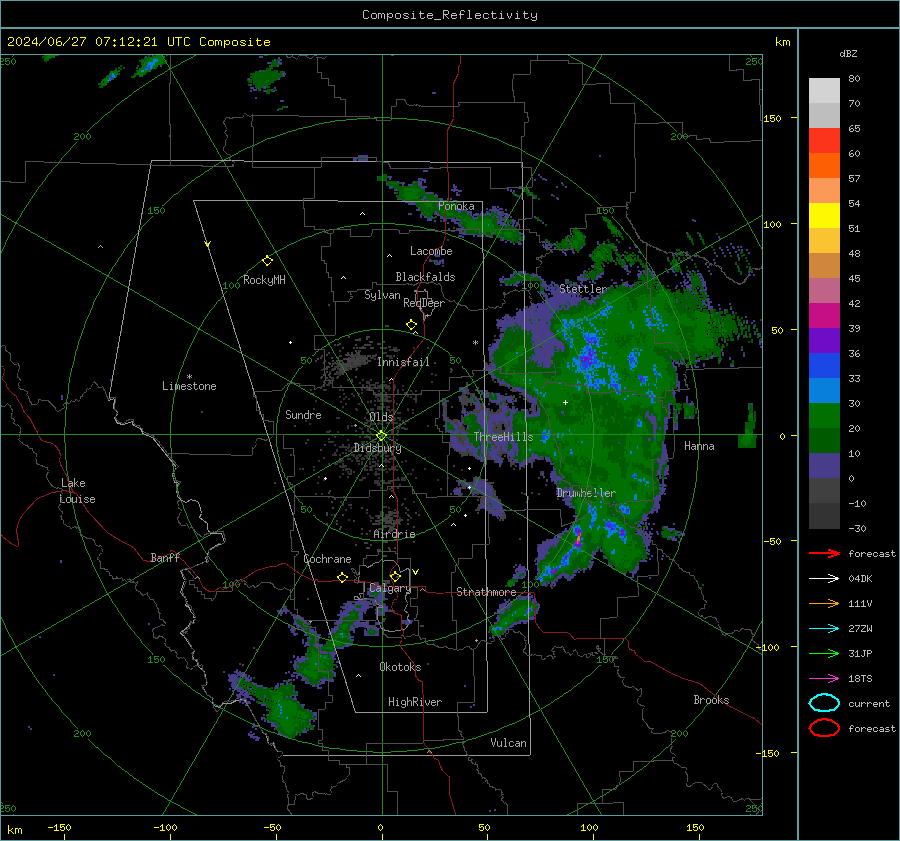Click the yellow diamond marker above Calgary
The height and width of the screenshot is (841, 900).
[395, 576]
